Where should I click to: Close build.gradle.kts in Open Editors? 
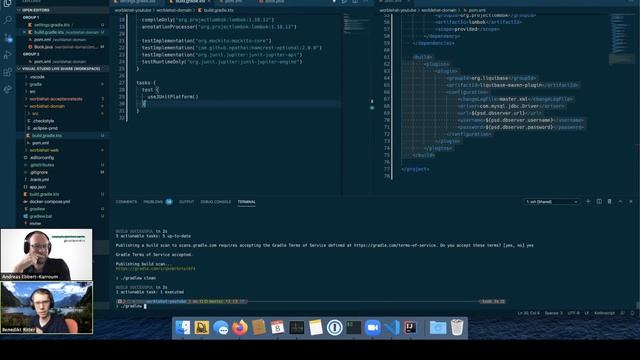24,32
